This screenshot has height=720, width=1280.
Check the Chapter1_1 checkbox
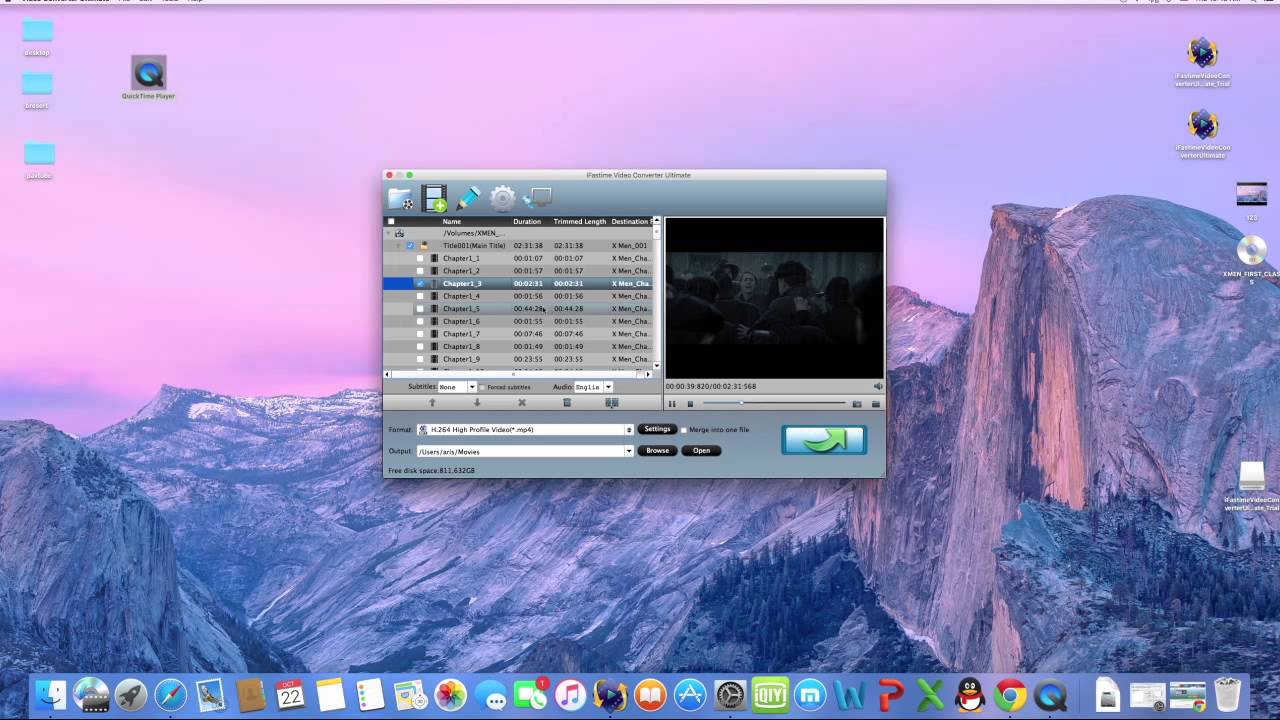(420, 258)
